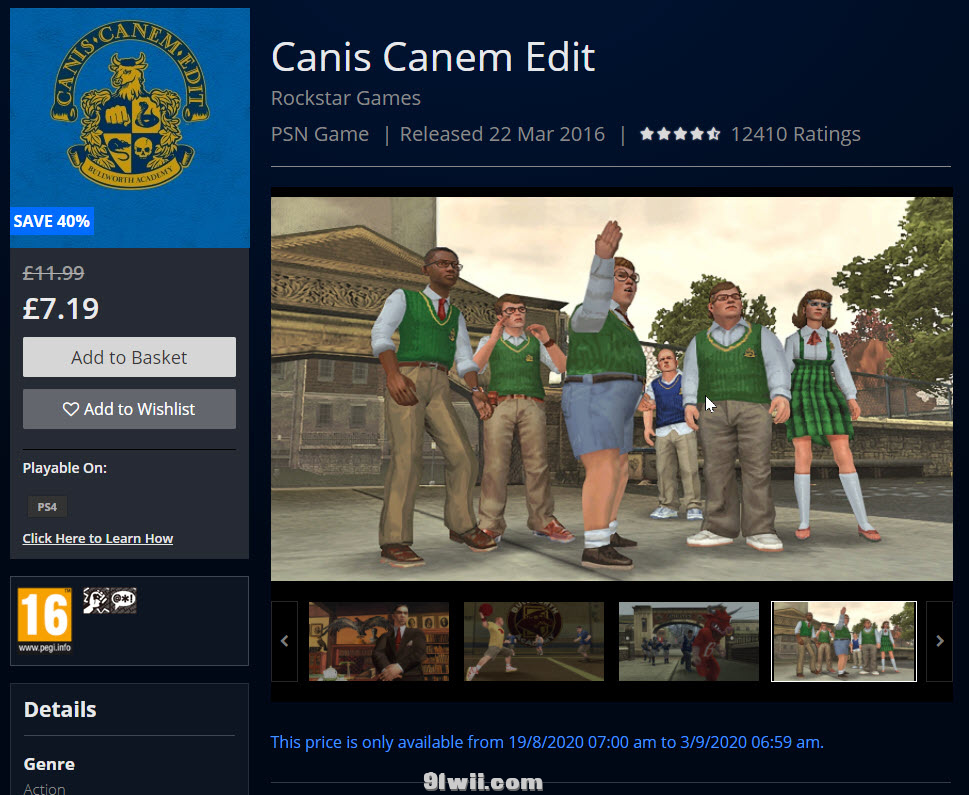Image resolution: width=969 pixels, height=795 pixels.
Task: Click the bad language content descriptor icon
Action: 124,600
